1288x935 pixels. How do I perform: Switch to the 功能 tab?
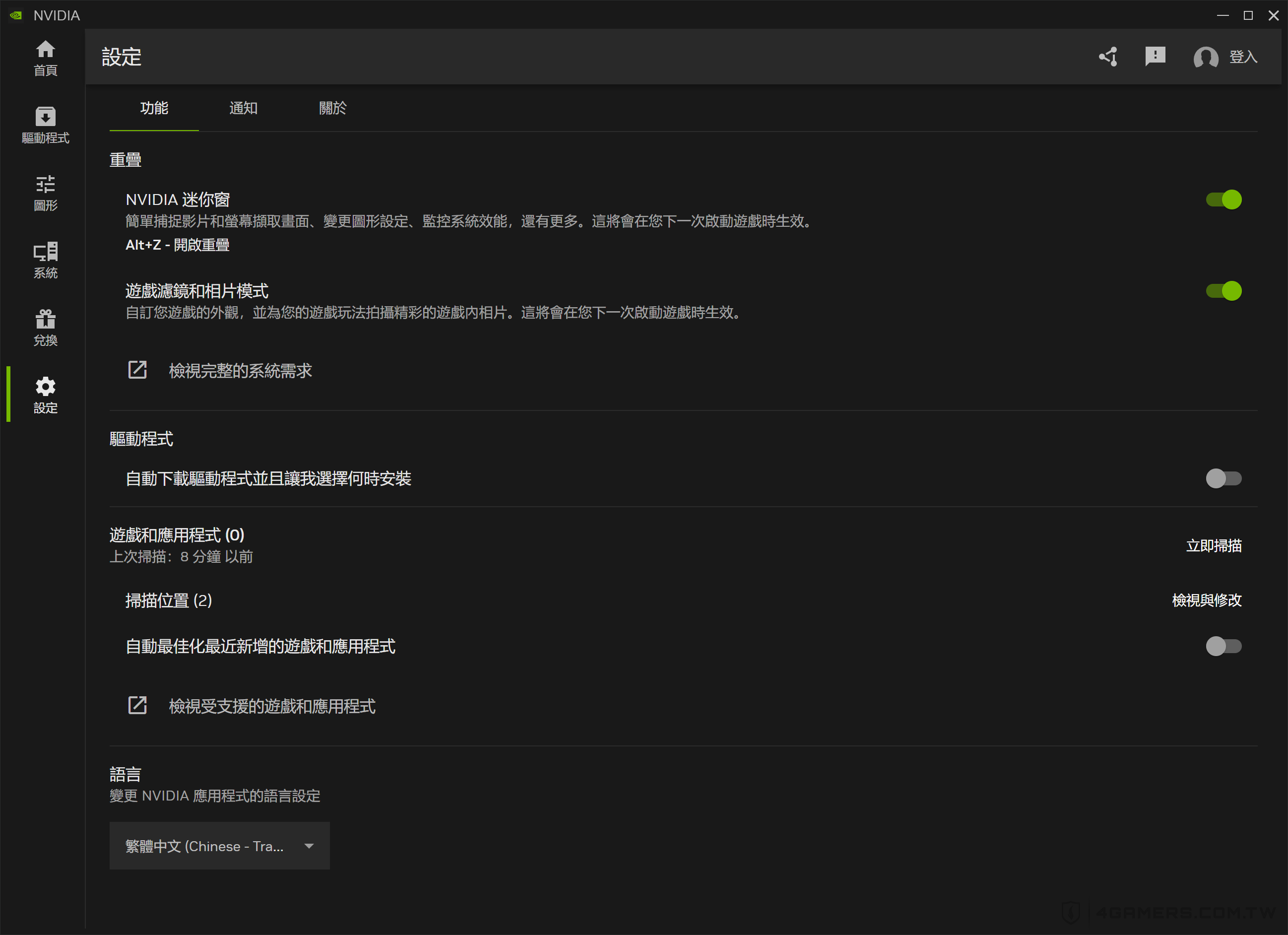[154, 108]
